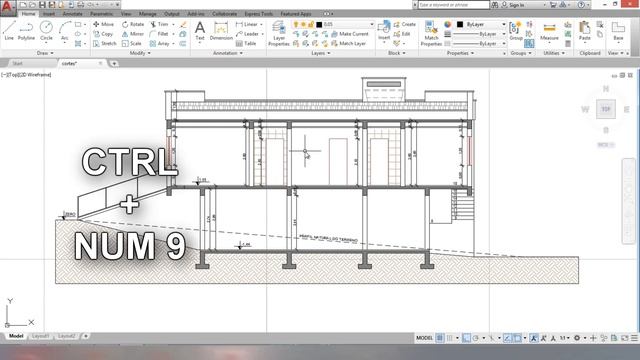Switch to the Insert ribbon tab
640x360 pixels.
[49, 14]
